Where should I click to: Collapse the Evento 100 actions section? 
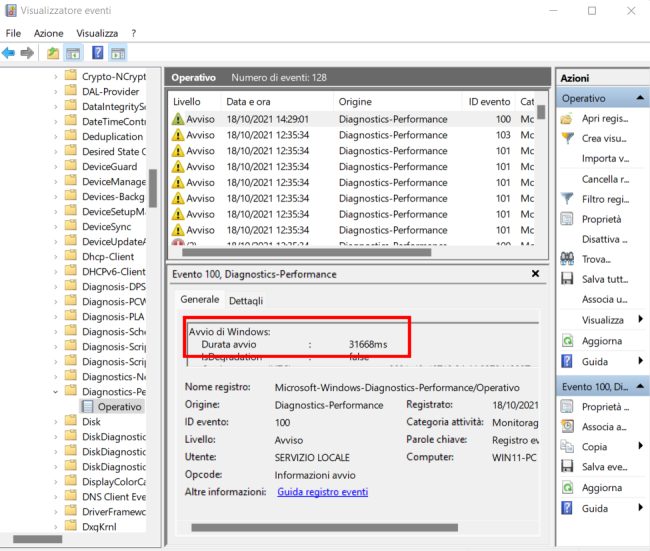coord(640,386)
